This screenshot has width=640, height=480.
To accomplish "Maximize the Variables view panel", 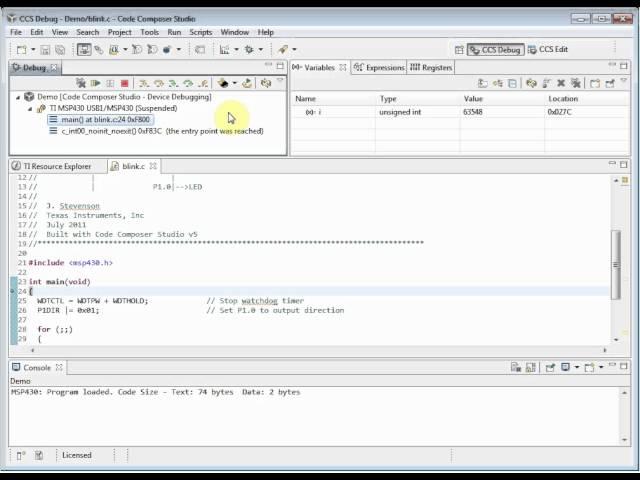I will click(624, 66).
